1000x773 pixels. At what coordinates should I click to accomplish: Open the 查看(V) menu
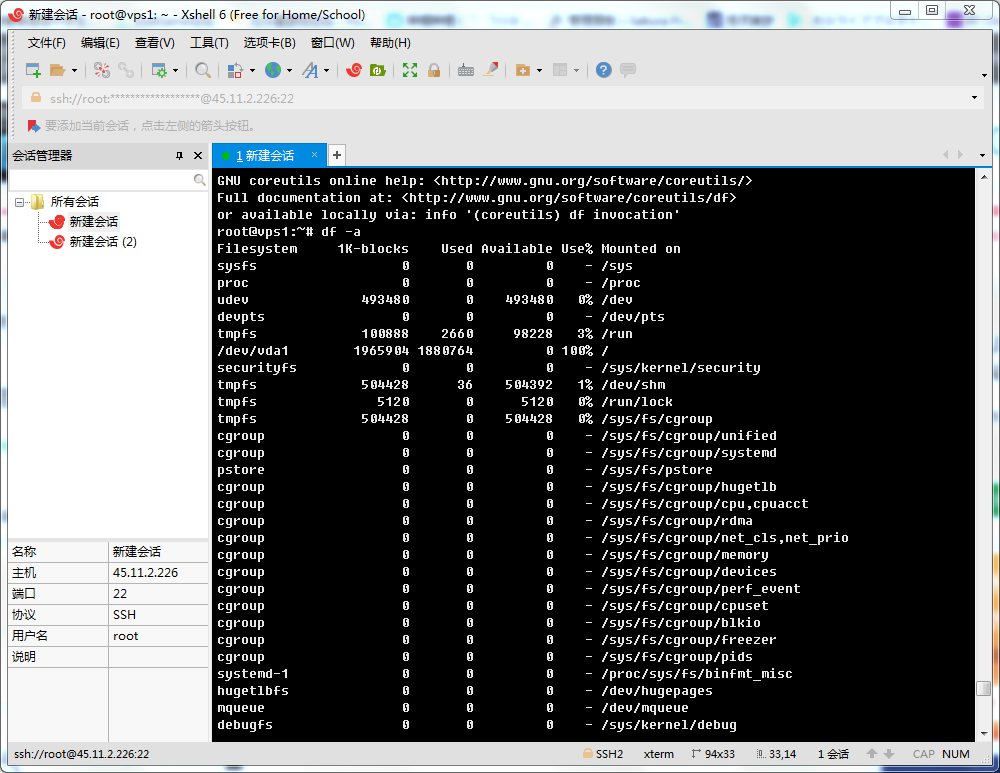[x=154, y=43]
